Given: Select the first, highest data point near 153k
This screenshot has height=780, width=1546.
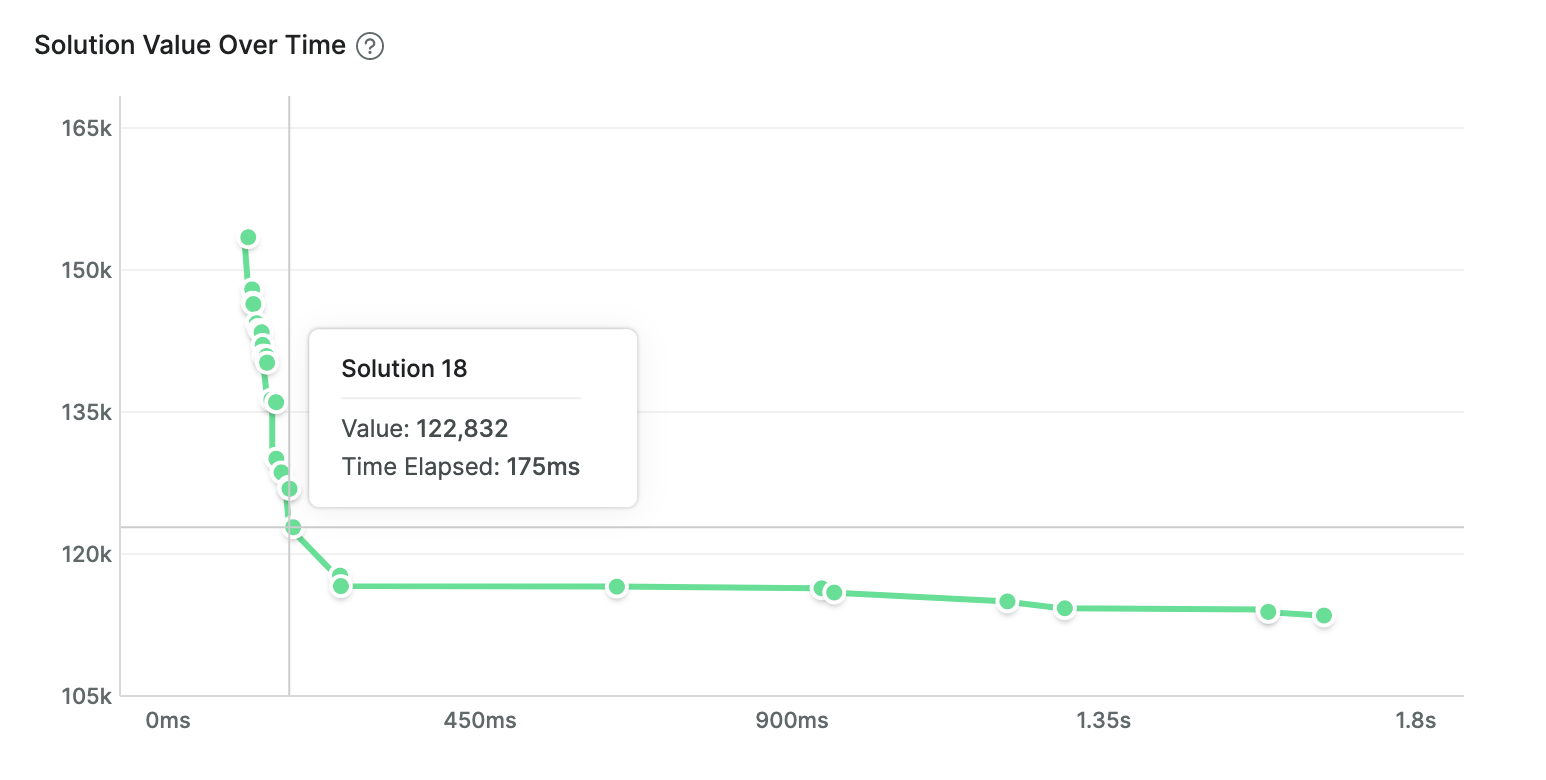Looking at the screenshot, I should [248, 238].
